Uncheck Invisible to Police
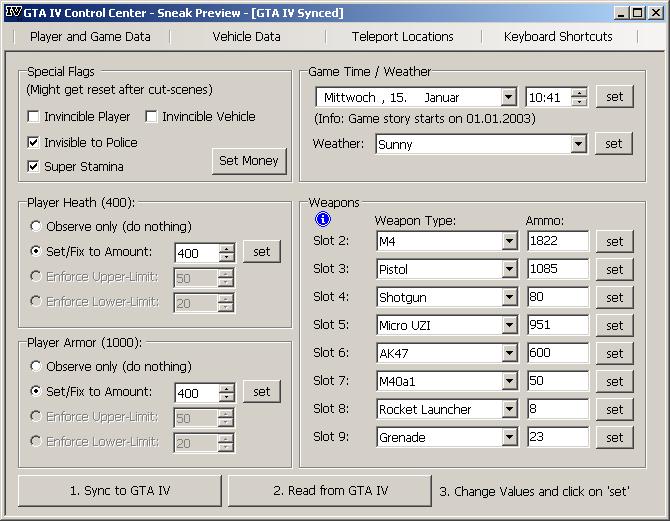The width and height of the screenshot is (670, 521). pyautogui.click(x=33, y=142)
